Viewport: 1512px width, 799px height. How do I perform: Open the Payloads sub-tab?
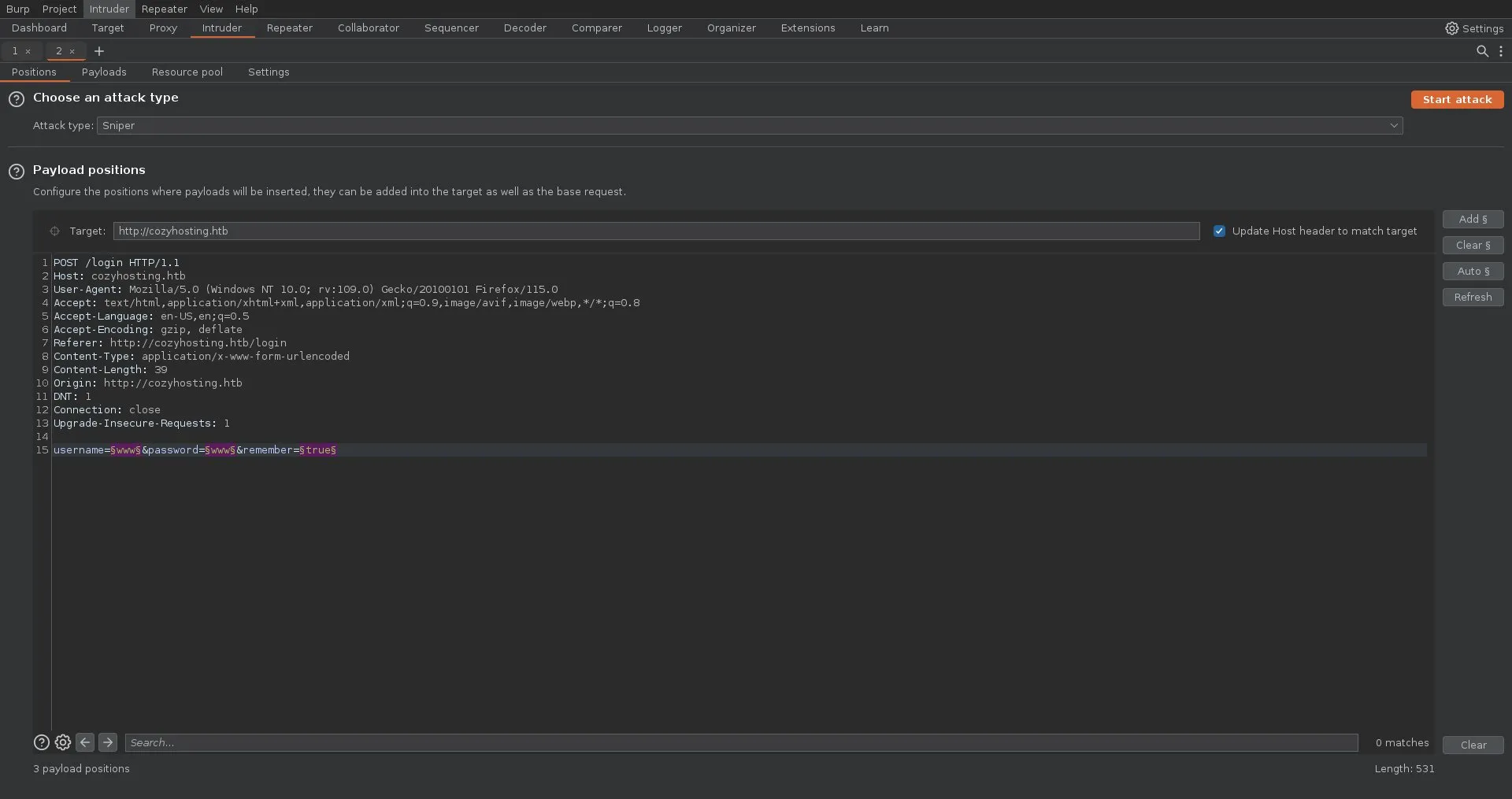(x=104, y=72)
